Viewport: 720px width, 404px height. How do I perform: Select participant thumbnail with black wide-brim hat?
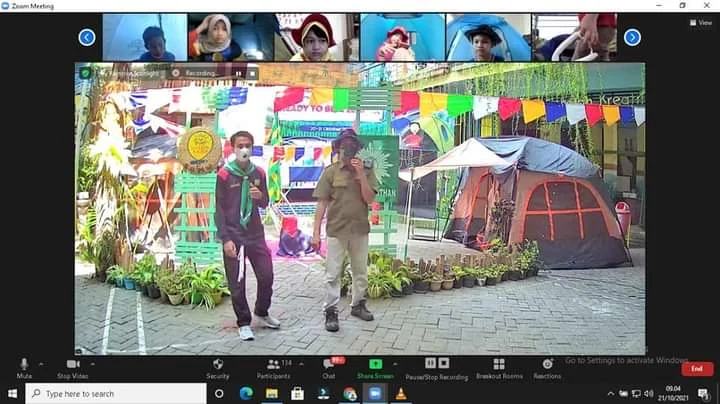[x=488, y=37]
